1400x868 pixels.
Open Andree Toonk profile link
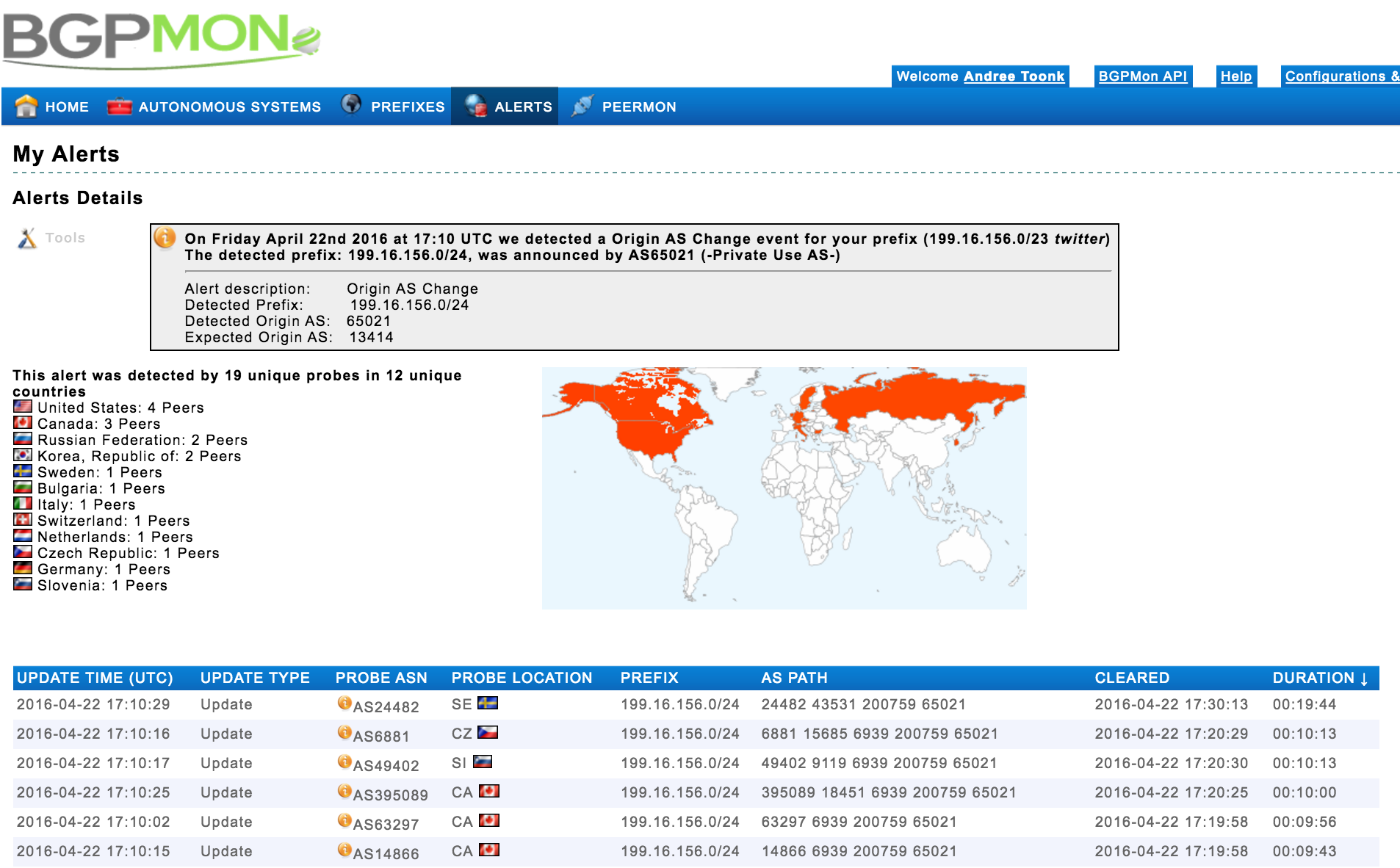1014,76
